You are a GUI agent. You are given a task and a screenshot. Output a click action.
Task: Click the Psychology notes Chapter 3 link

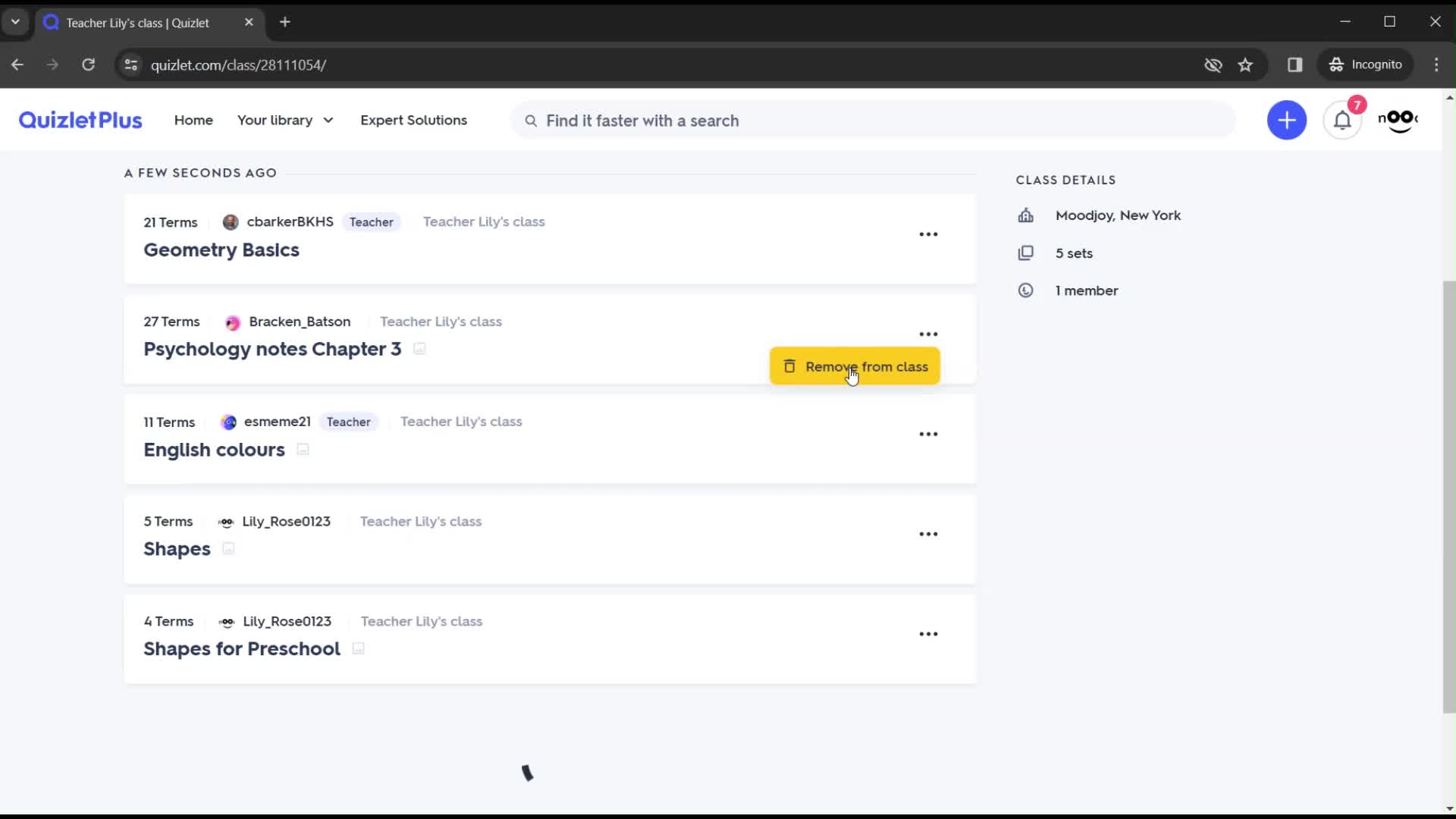tap(272, 348)
